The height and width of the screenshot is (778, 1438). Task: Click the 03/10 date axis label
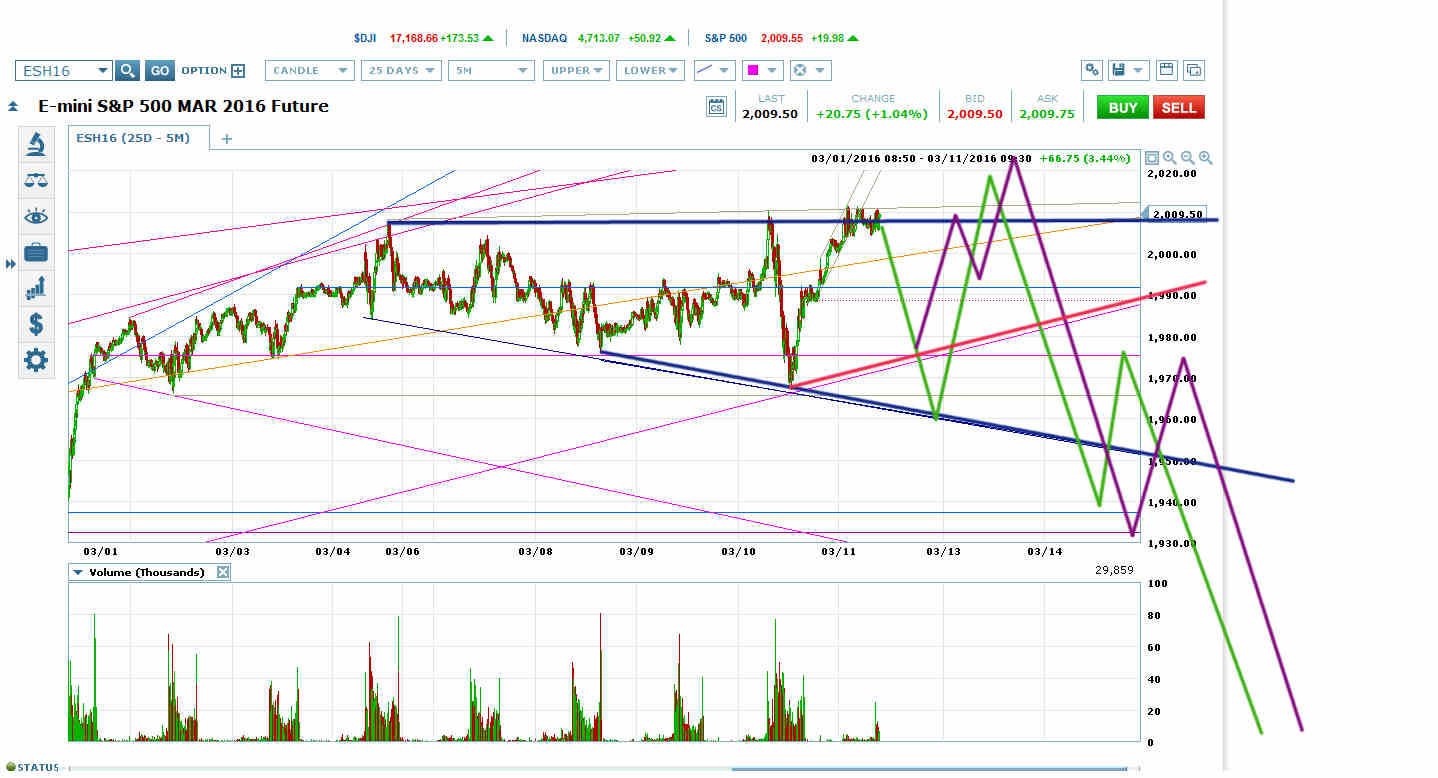point(738,551)
